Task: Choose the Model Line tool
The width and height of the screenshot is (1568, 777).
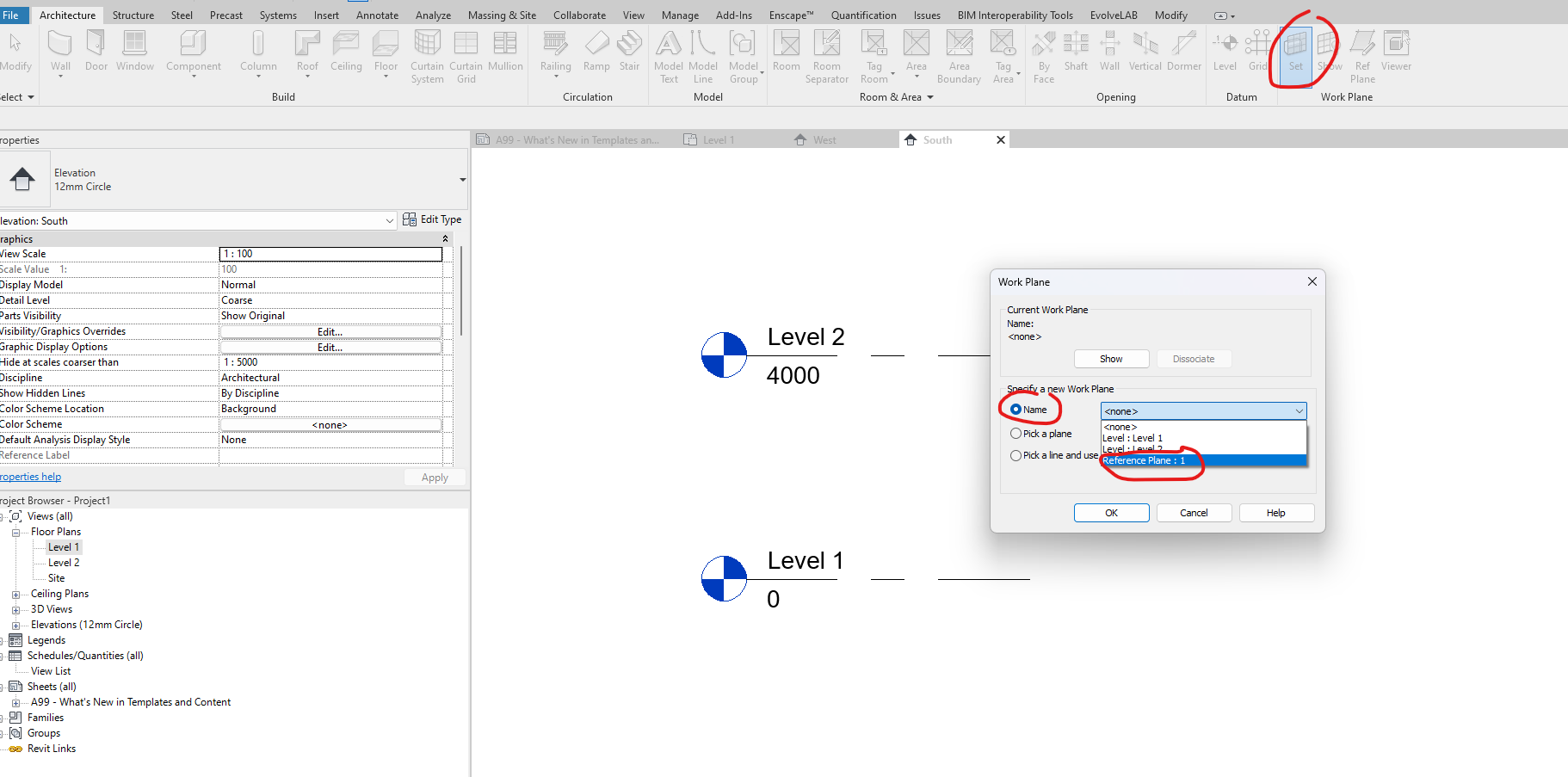Action: click(703, 56)
